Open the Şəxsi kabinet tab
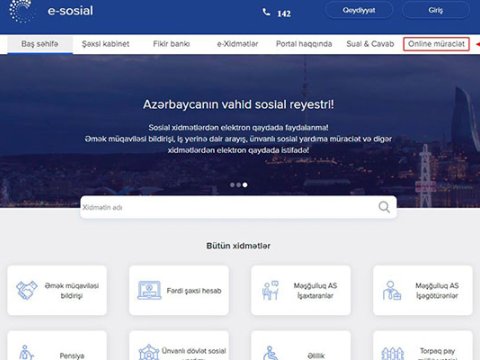Viewport: 480px width, 360px height. 106,44
